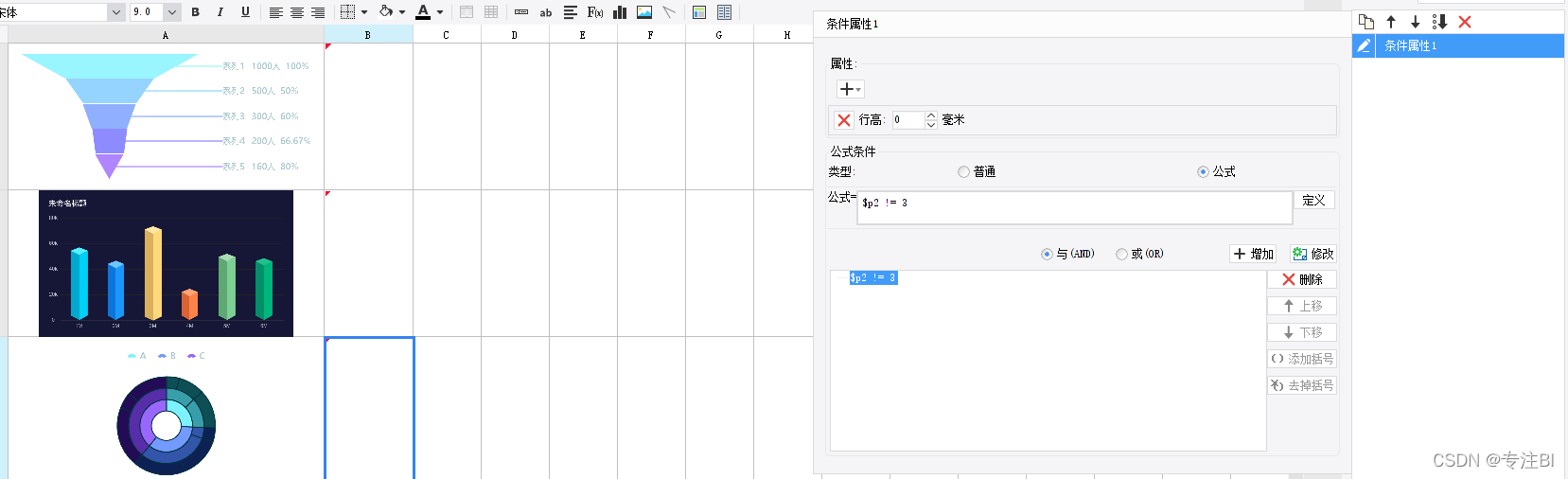Click the 行高 value input field
Screen dimensions: 1568x479
[907, 120]
